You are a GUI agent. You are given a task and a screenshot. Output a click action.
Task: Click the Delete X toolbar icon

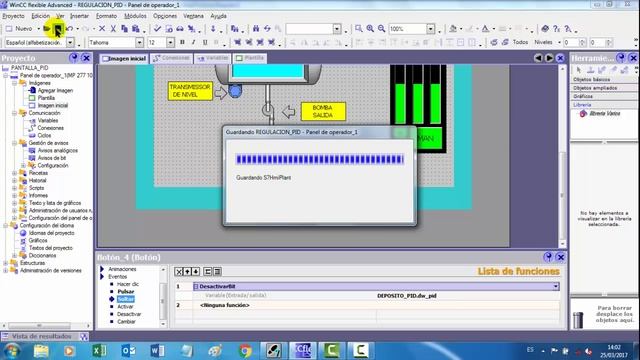tap(102, 29)
